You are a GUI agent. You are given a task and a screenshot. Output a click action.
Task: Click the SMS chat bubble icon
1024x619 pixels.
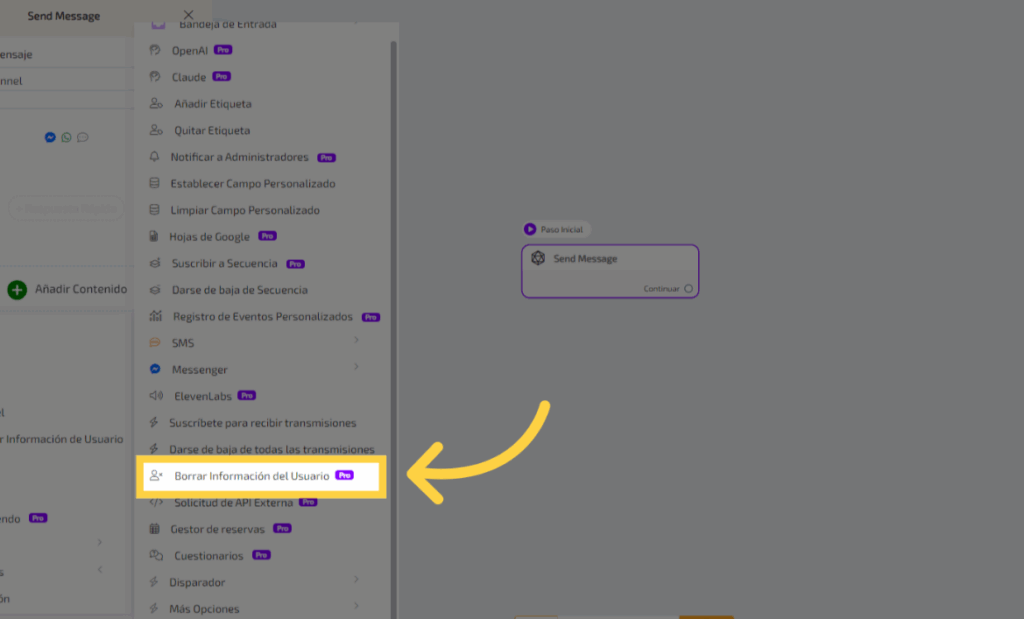click(x=155, y=343)
